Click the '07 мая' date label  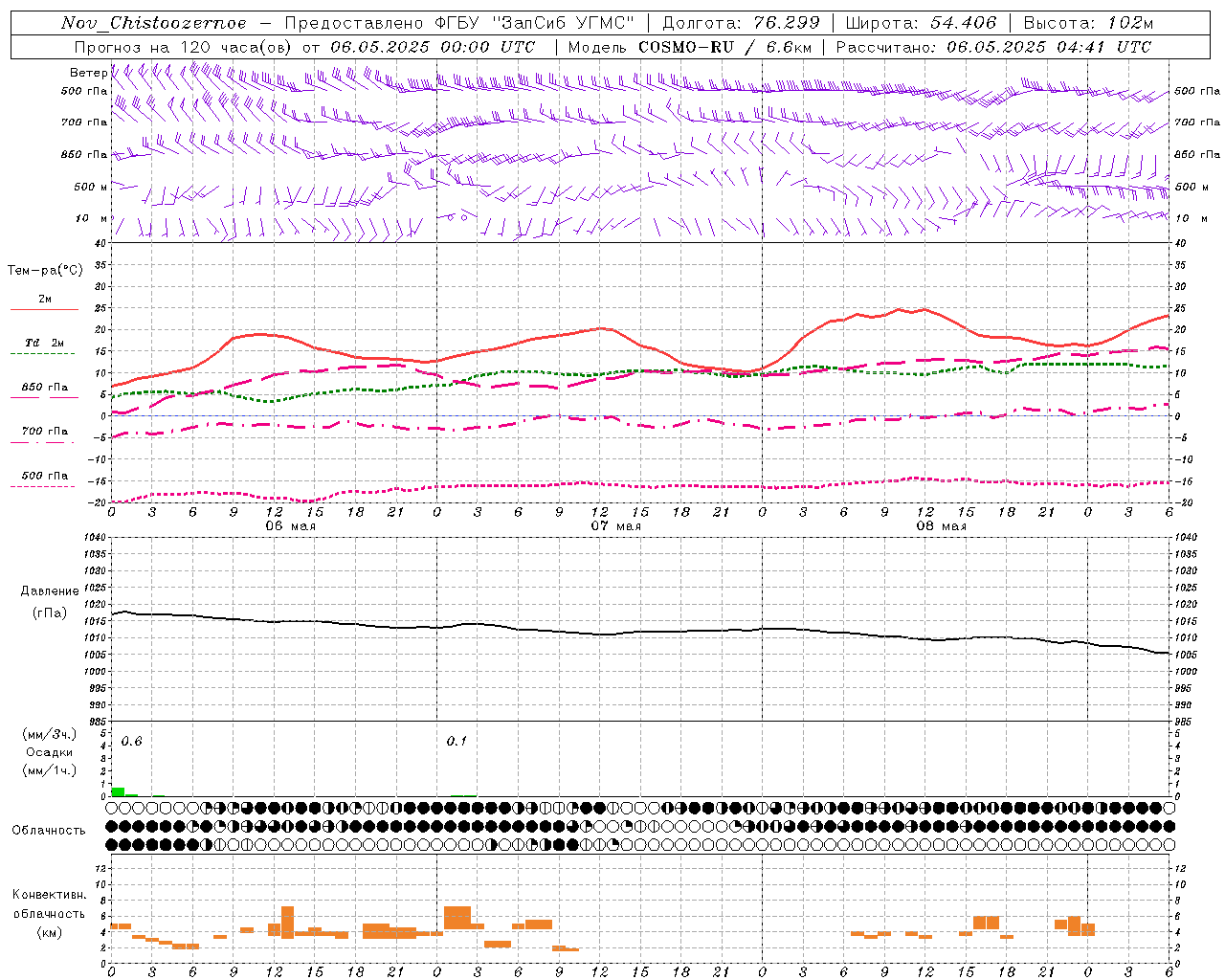(x=615, y=526)
